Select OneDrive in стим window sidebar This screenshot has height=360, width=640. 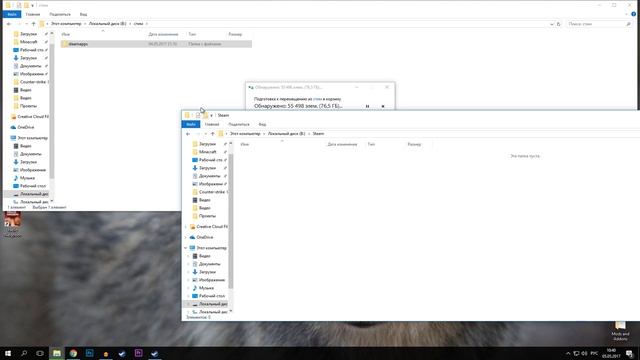pyautogui.click(x=26, y=127)
